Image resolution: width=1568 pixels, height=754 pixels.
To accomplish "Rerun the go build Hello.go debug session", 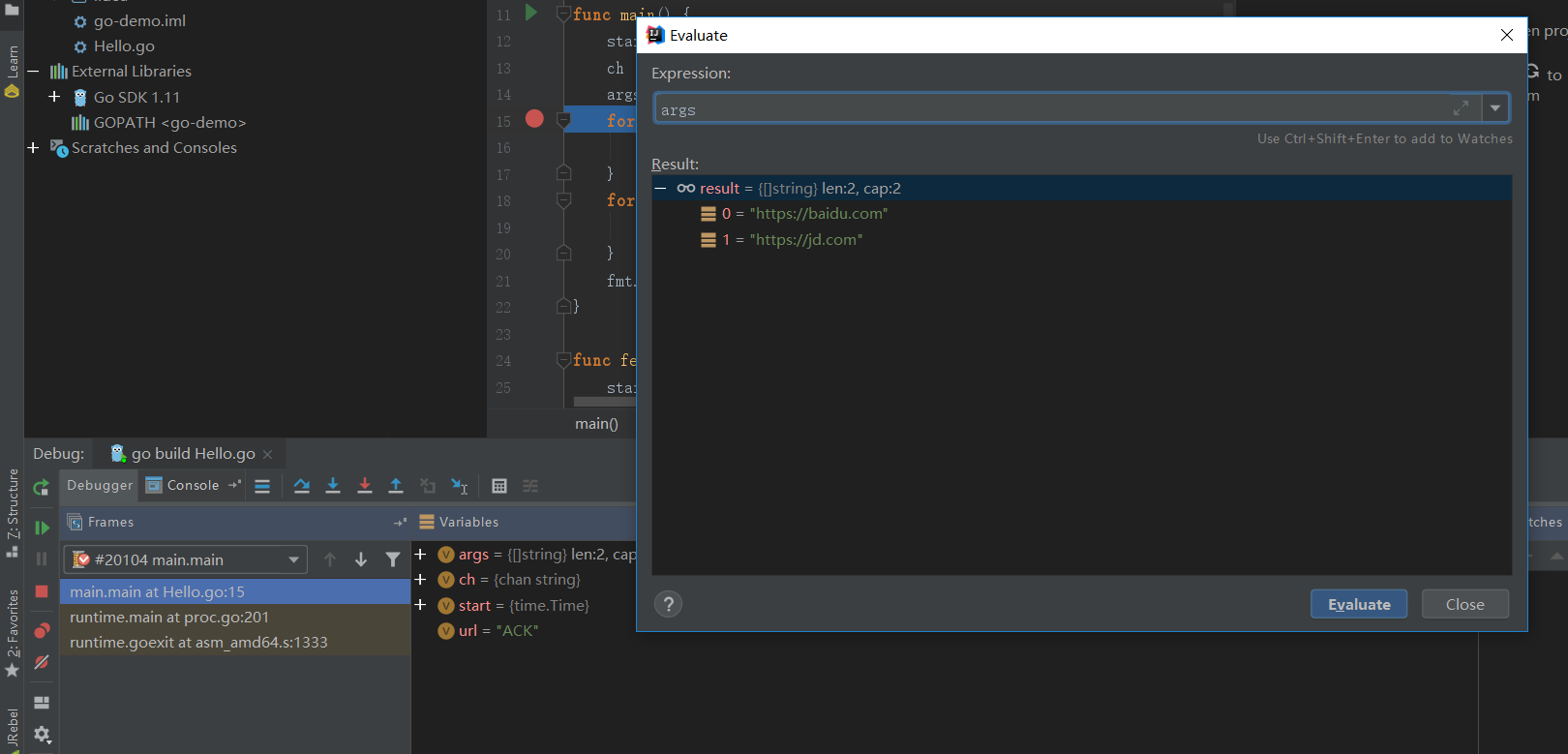I will [x=41, y=487].
